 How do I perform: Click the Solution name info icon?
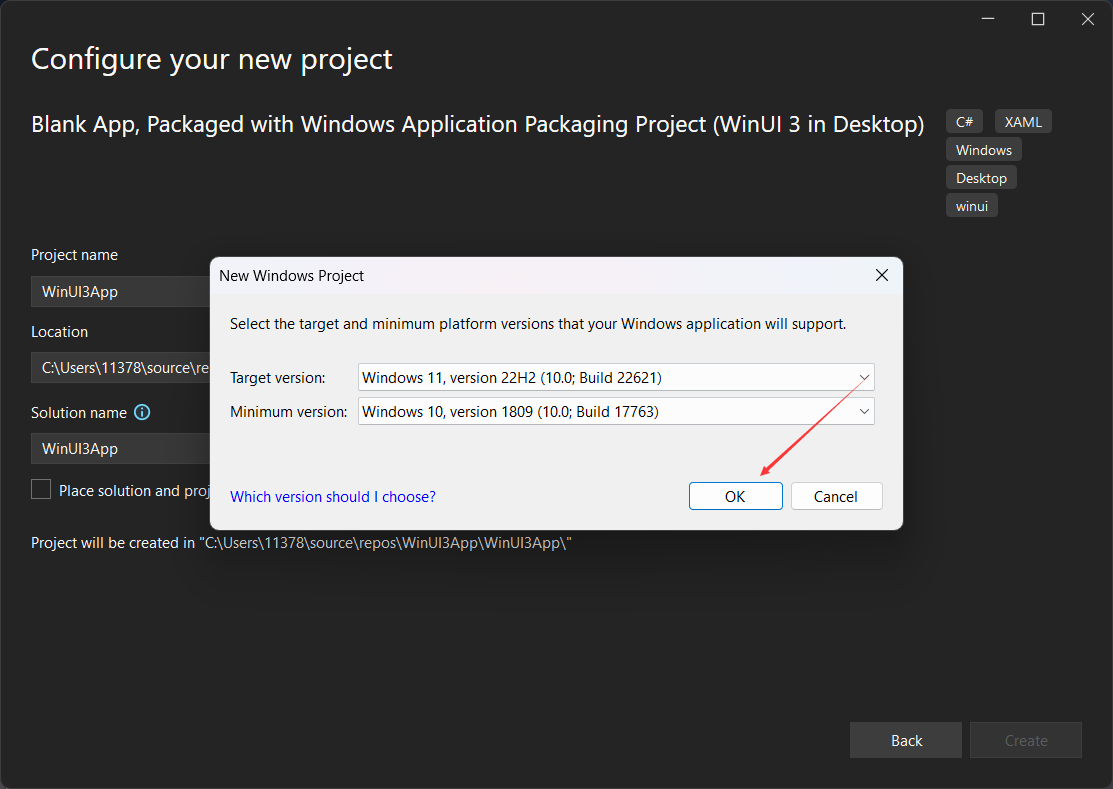[142, 412]
